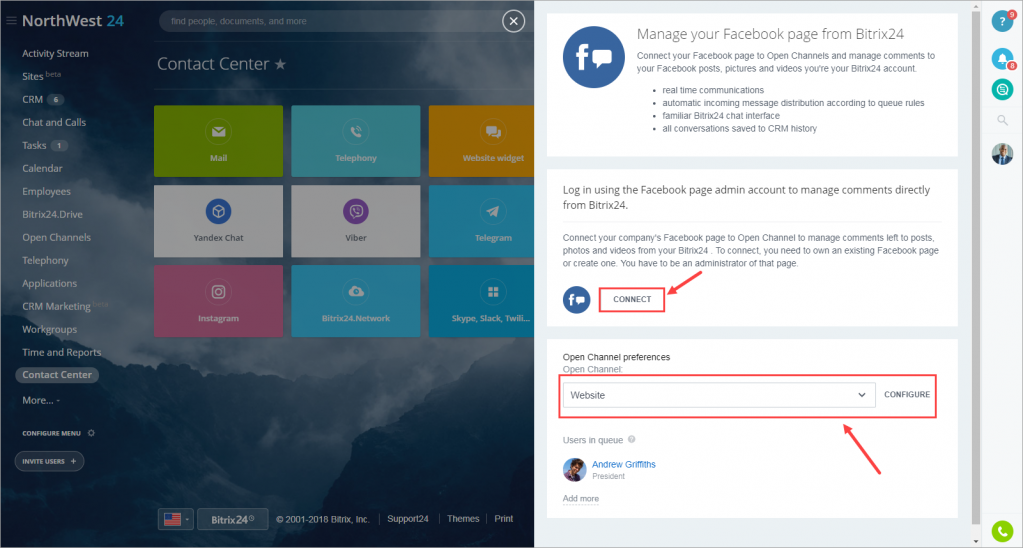The height and width of the screenshot is (548, 1023).
Task: Click the search magnifier in right sidebar
Action: coord(1002,120)
